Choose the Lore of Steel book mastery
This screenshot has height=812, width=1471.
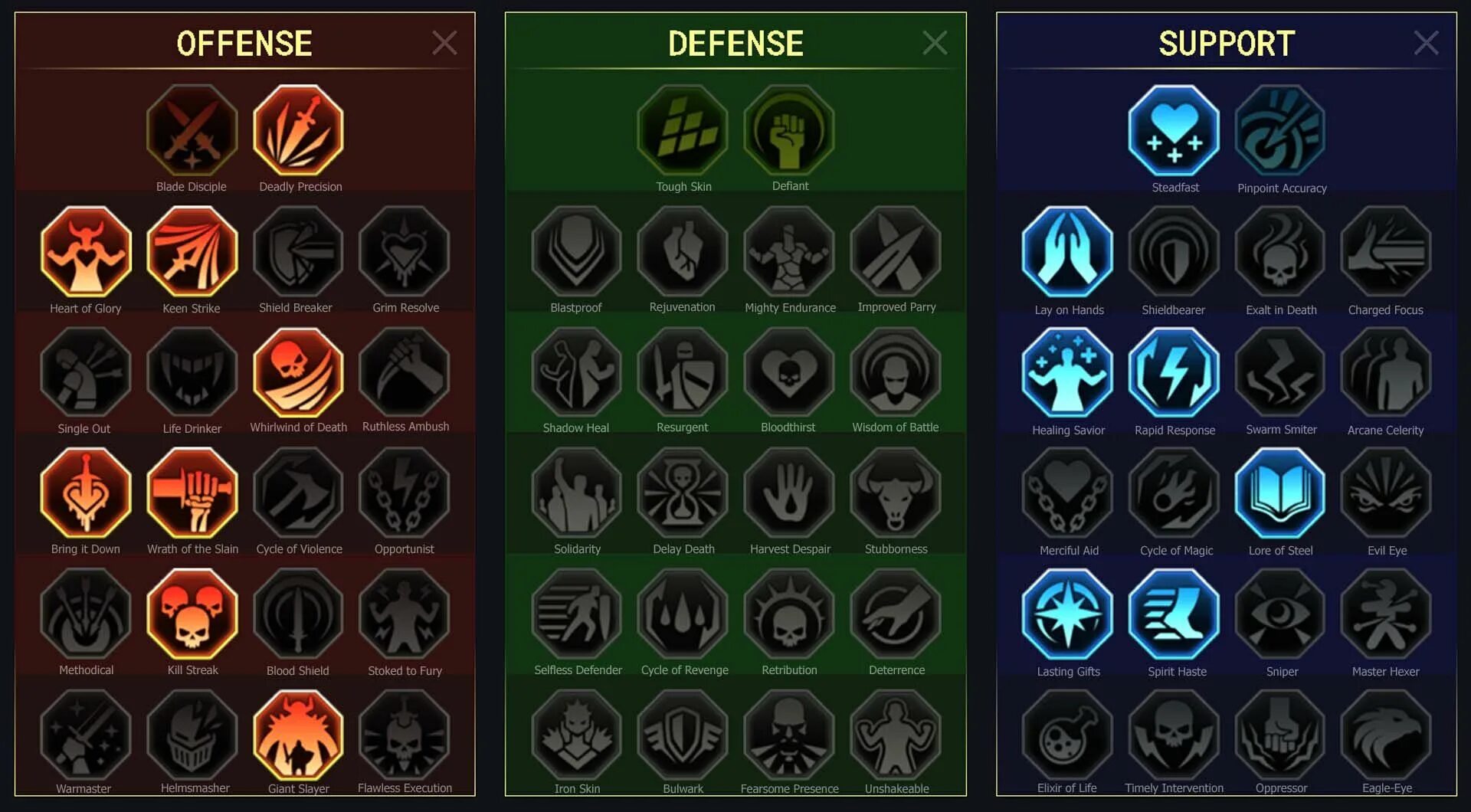coord(1280,494)
